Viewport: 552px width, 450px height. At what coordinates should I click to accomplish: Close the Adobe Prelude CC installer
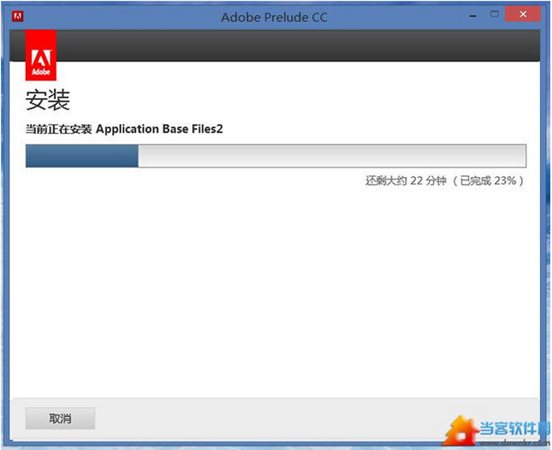(523, 14)
